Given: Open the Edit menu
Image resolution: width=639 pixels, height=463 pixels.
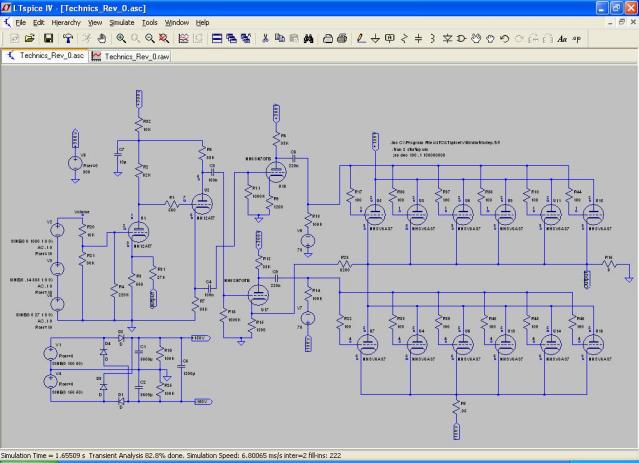Looking at the screenshot, I should (x=38, y=22).
